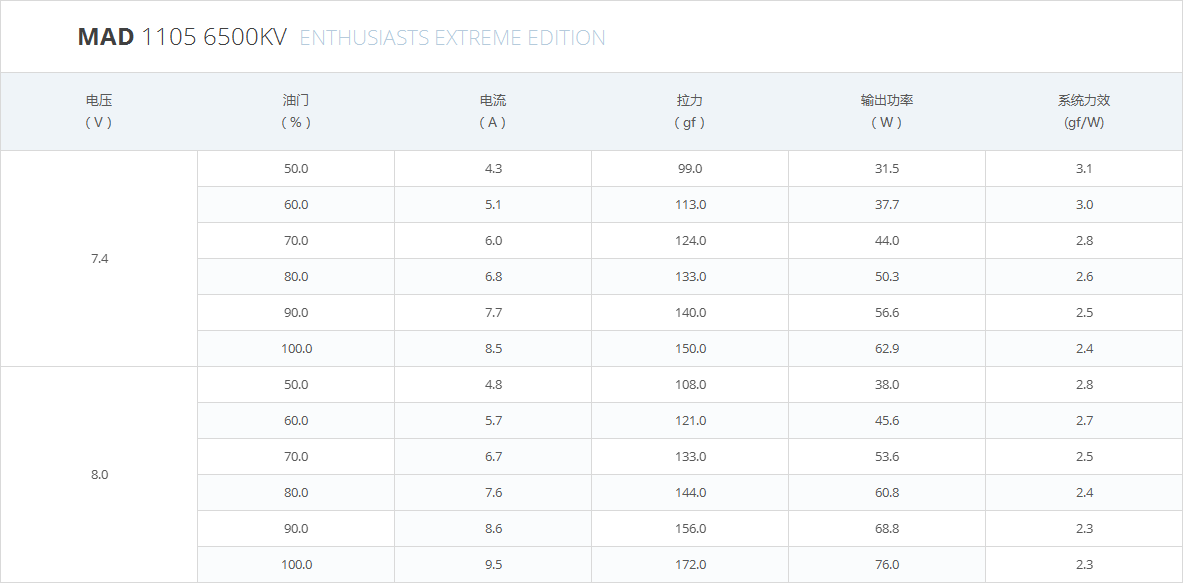Select the 输出功率 (W) column header
The image size is (1183, 583).
coord(886,112)
